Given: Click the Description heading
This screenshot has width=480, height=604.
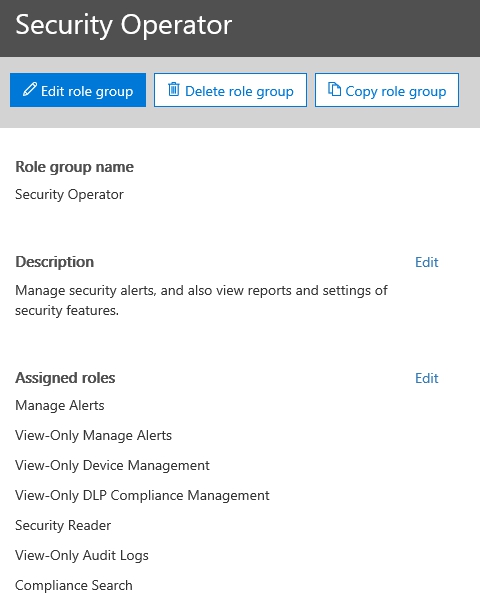Looking at the screenshot, I should (x=54, y=262).
